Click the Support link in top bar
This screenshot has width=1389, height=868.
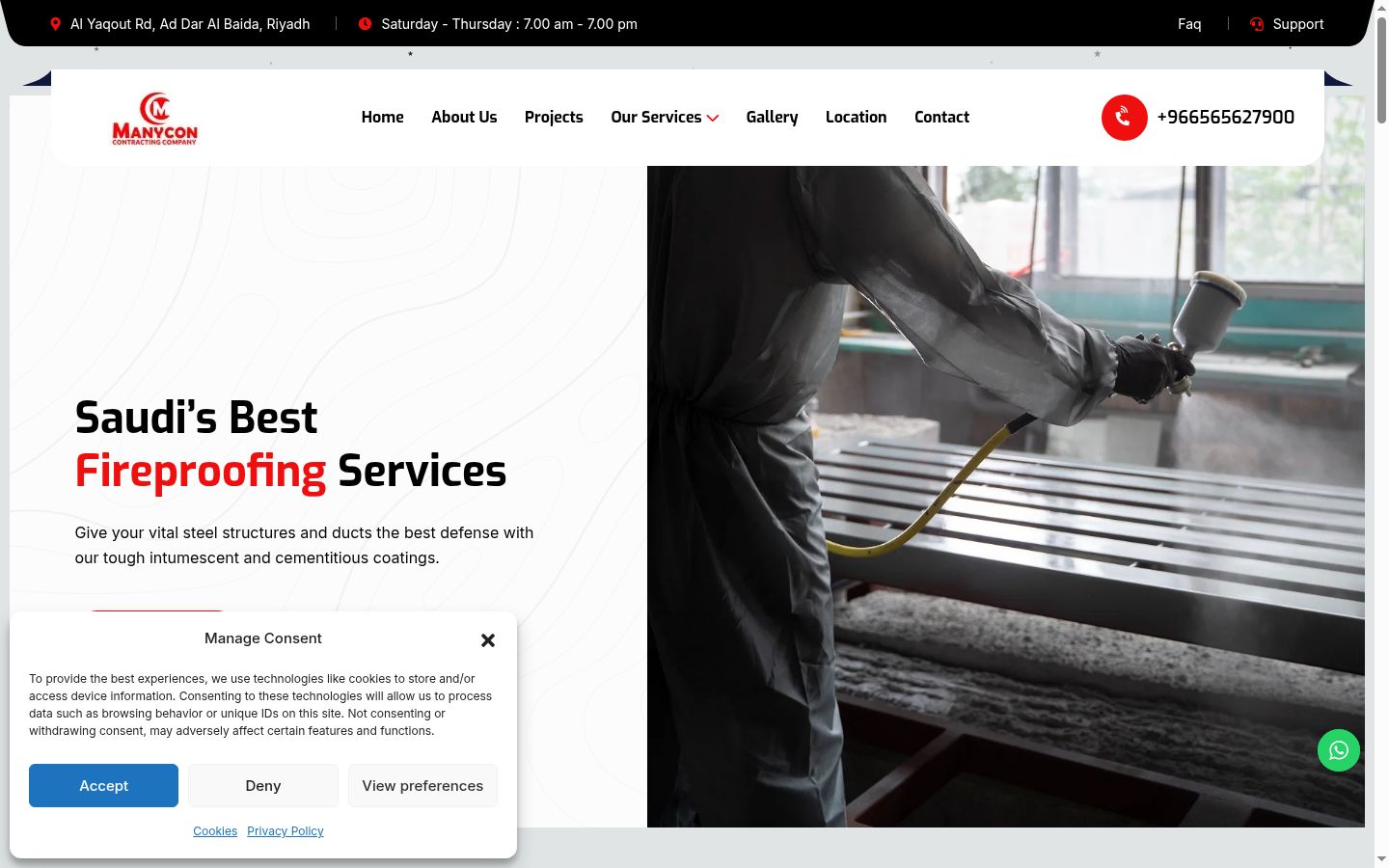1298,24
